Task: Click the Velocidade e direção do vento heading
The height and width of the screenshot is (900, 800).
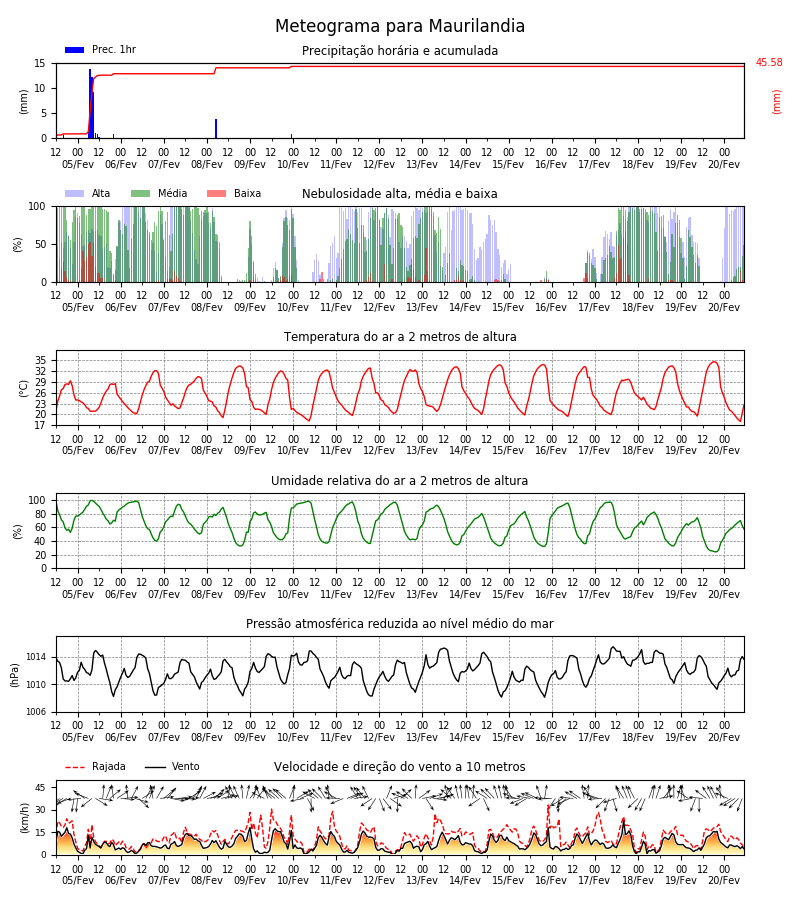Action: (399, 767)
